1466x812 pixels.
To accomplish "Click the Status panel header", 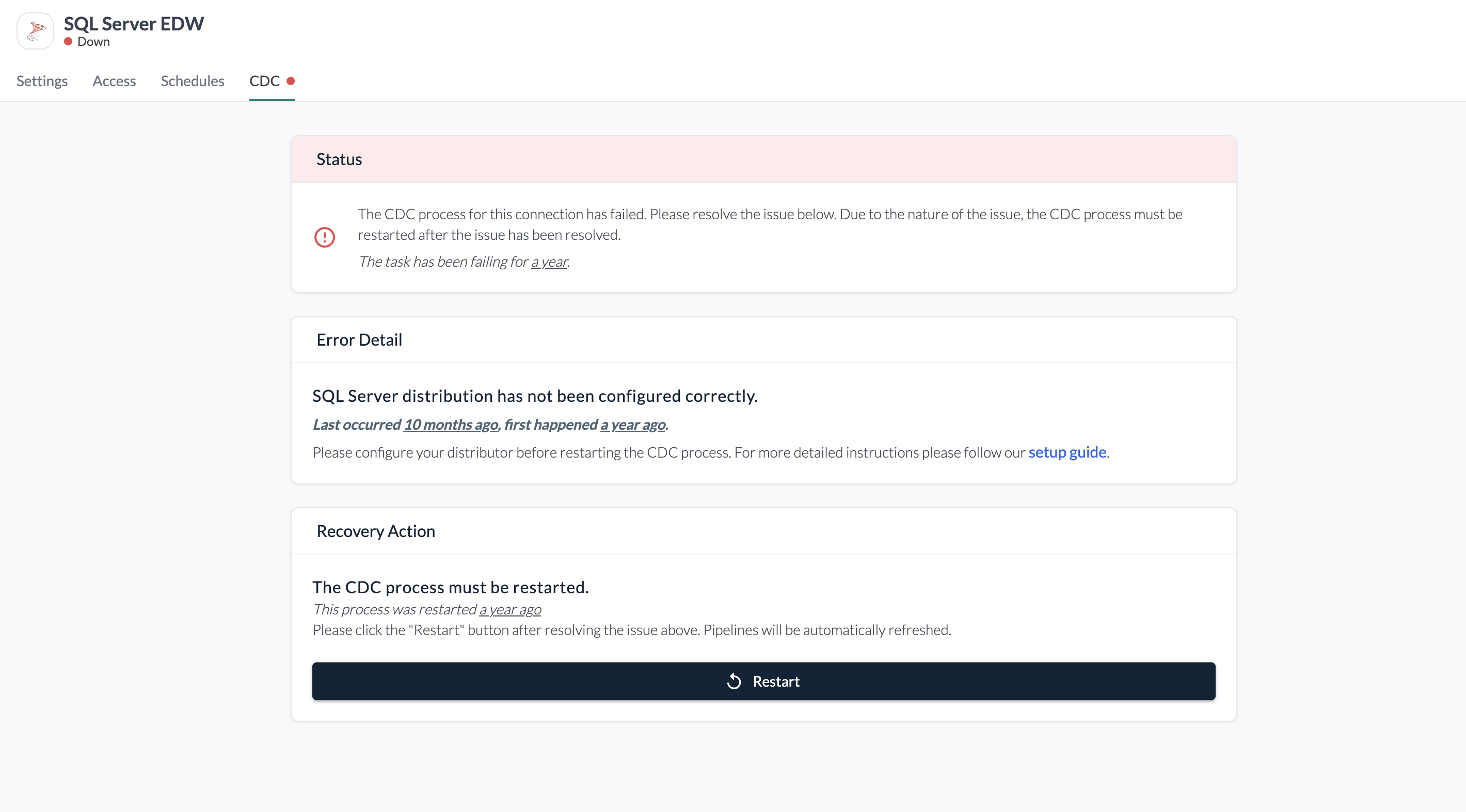I will (339, 159).
